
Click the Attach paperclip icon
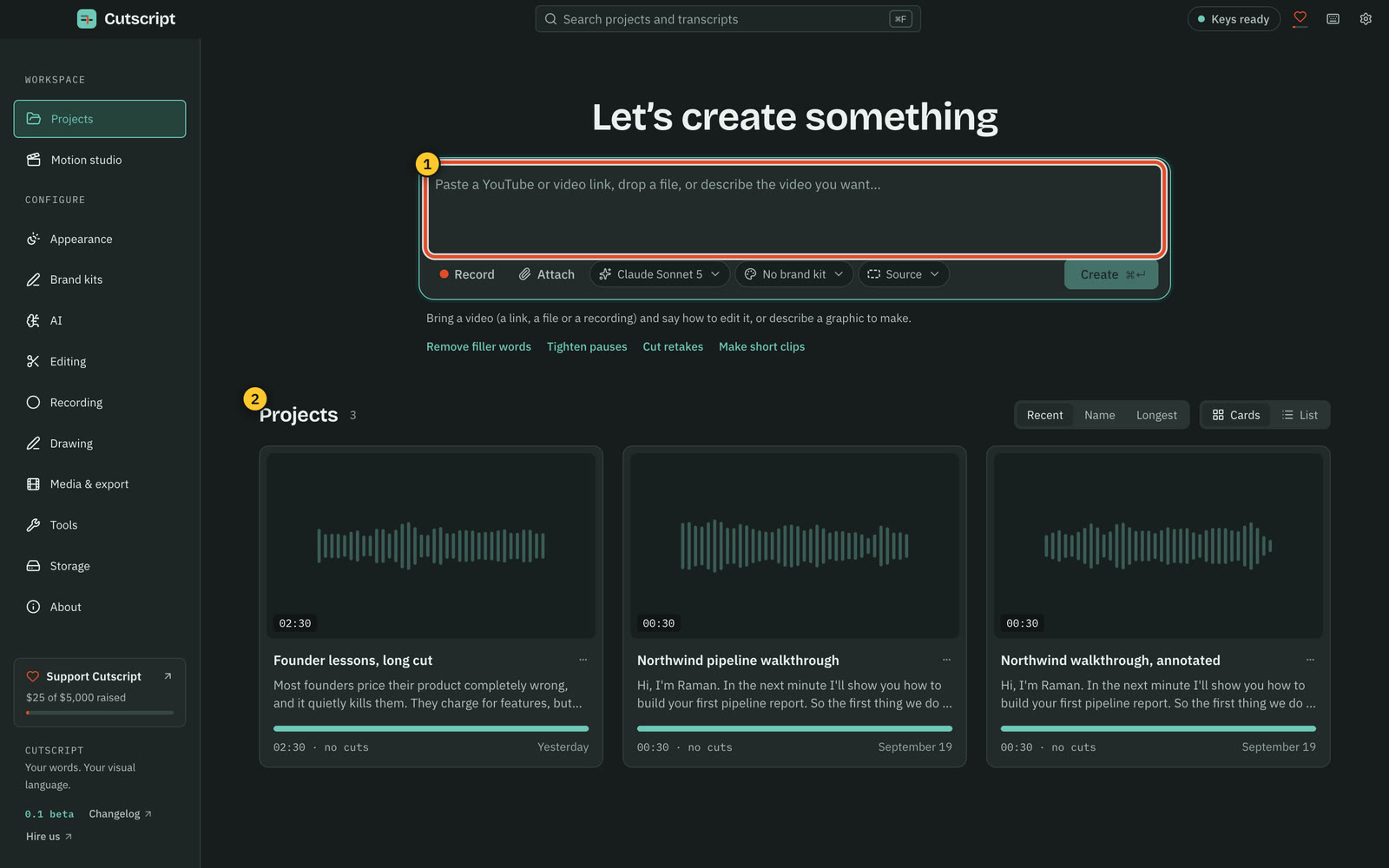[524, 274]
